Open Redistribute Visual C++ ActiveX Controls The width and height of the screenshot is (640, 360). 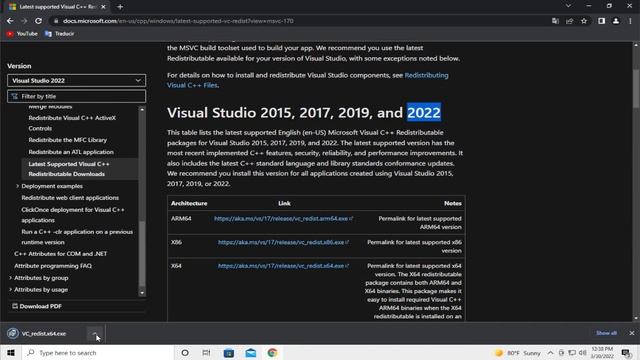[72, 123]
